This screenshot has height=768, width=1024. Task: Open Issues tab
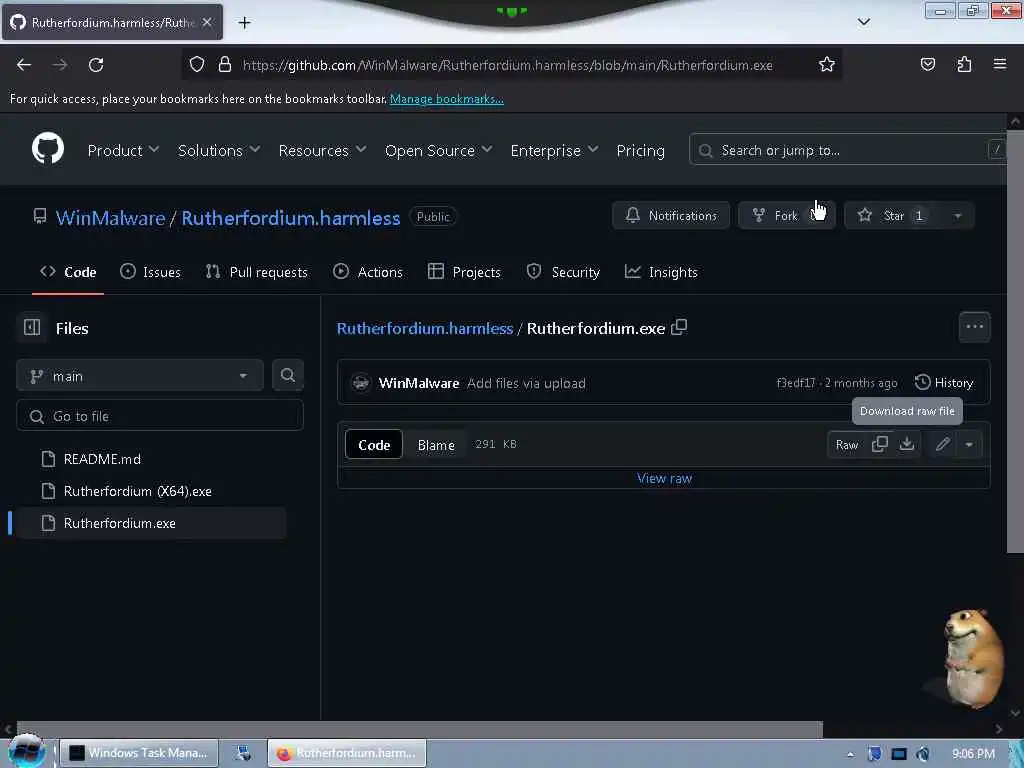[x=150, y=272]
